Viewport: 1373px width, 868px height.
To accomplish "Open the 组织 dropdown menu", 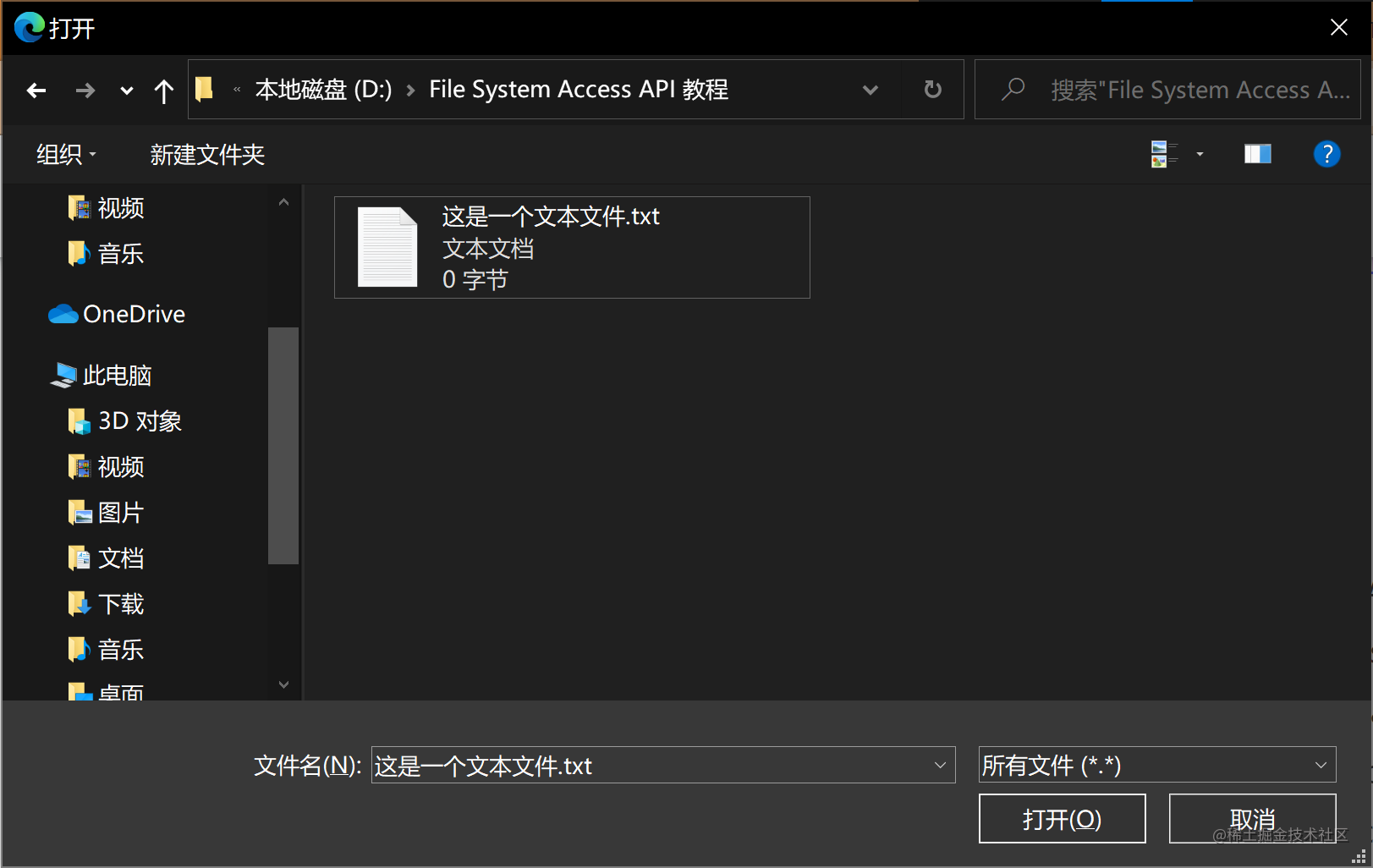I will tap(65, 154).
